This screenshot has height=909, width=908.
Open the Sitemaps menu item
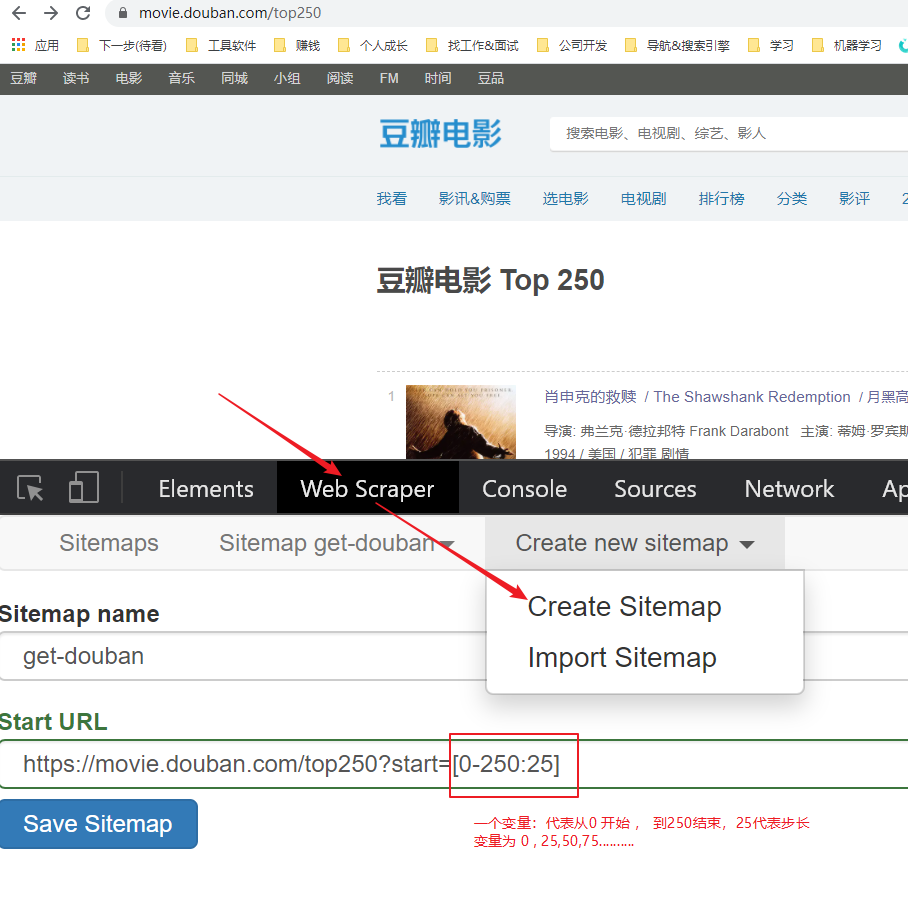point(108,543)
